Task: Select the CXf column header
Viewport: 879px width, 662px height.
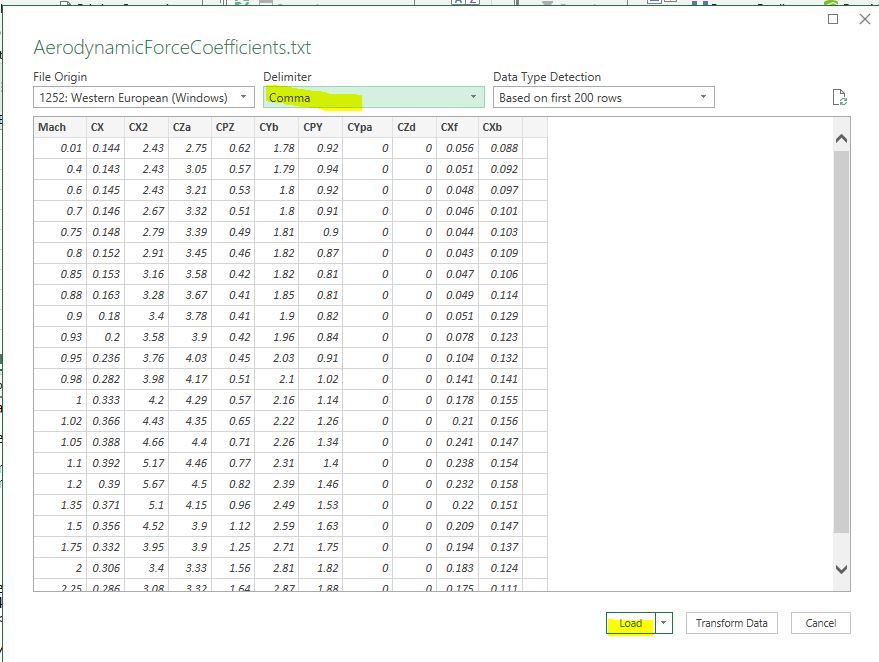Action: 449,127
